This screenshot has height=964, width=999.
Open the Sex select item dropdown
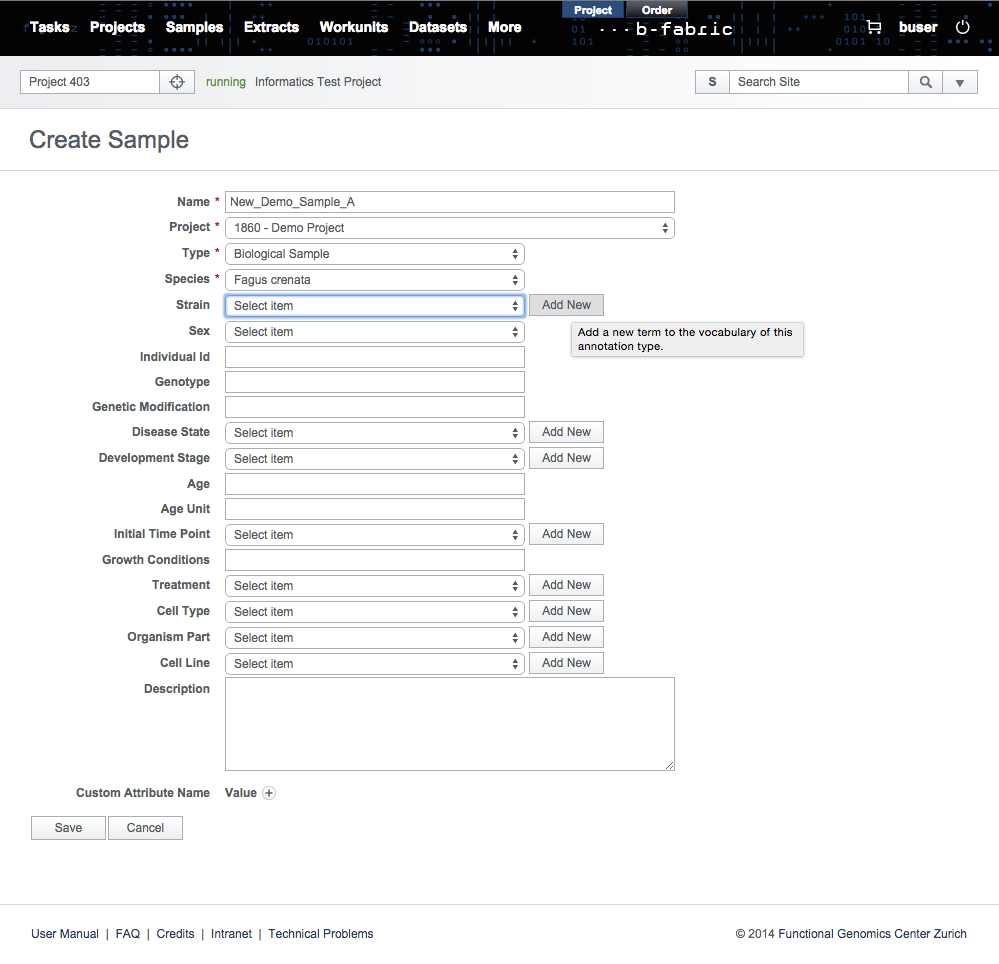point(375,332)
